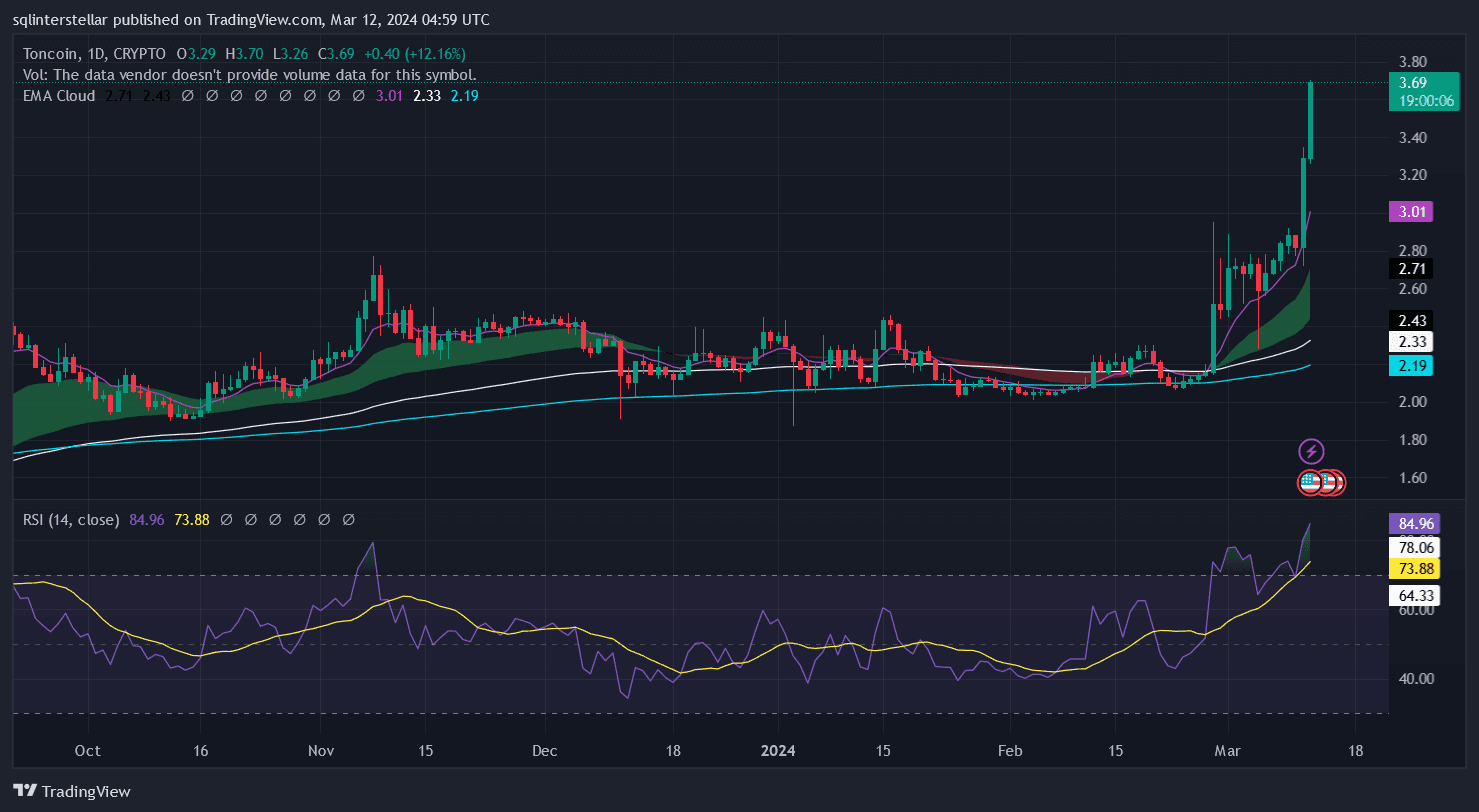Select the EMA Cloud indicator legend label
This screenshot has width=1479, height=812.
(x=58, y=96)
